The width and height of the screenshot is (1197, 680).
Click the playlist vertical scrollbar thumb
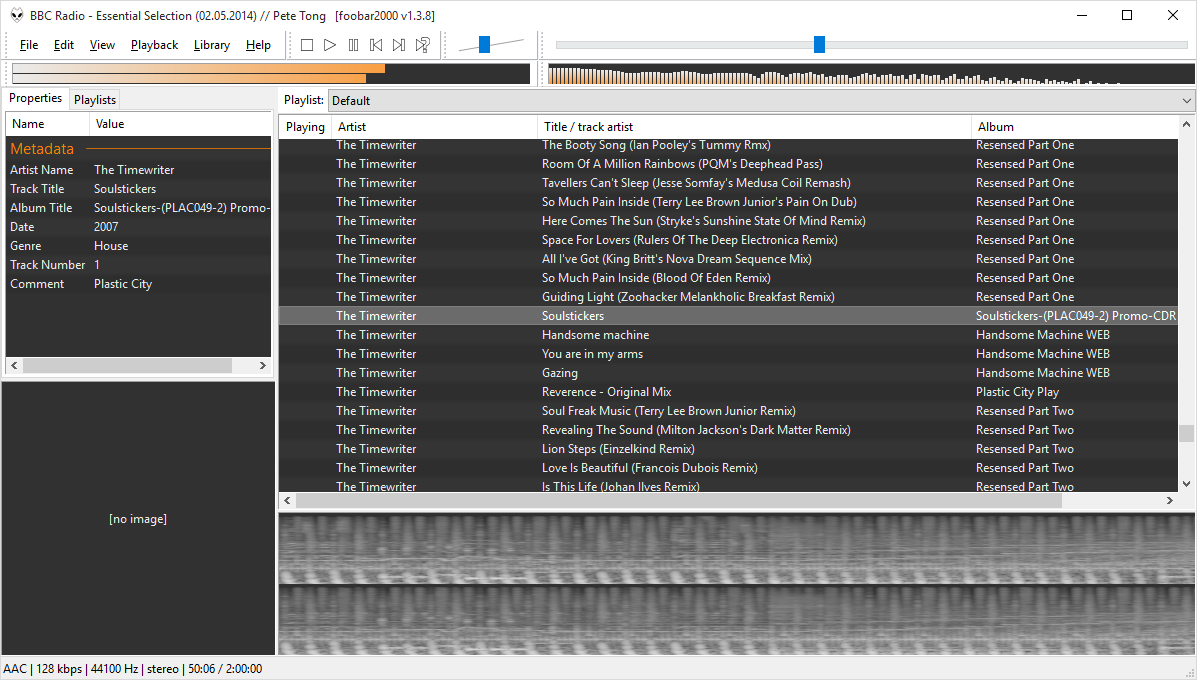[1186, 433]
